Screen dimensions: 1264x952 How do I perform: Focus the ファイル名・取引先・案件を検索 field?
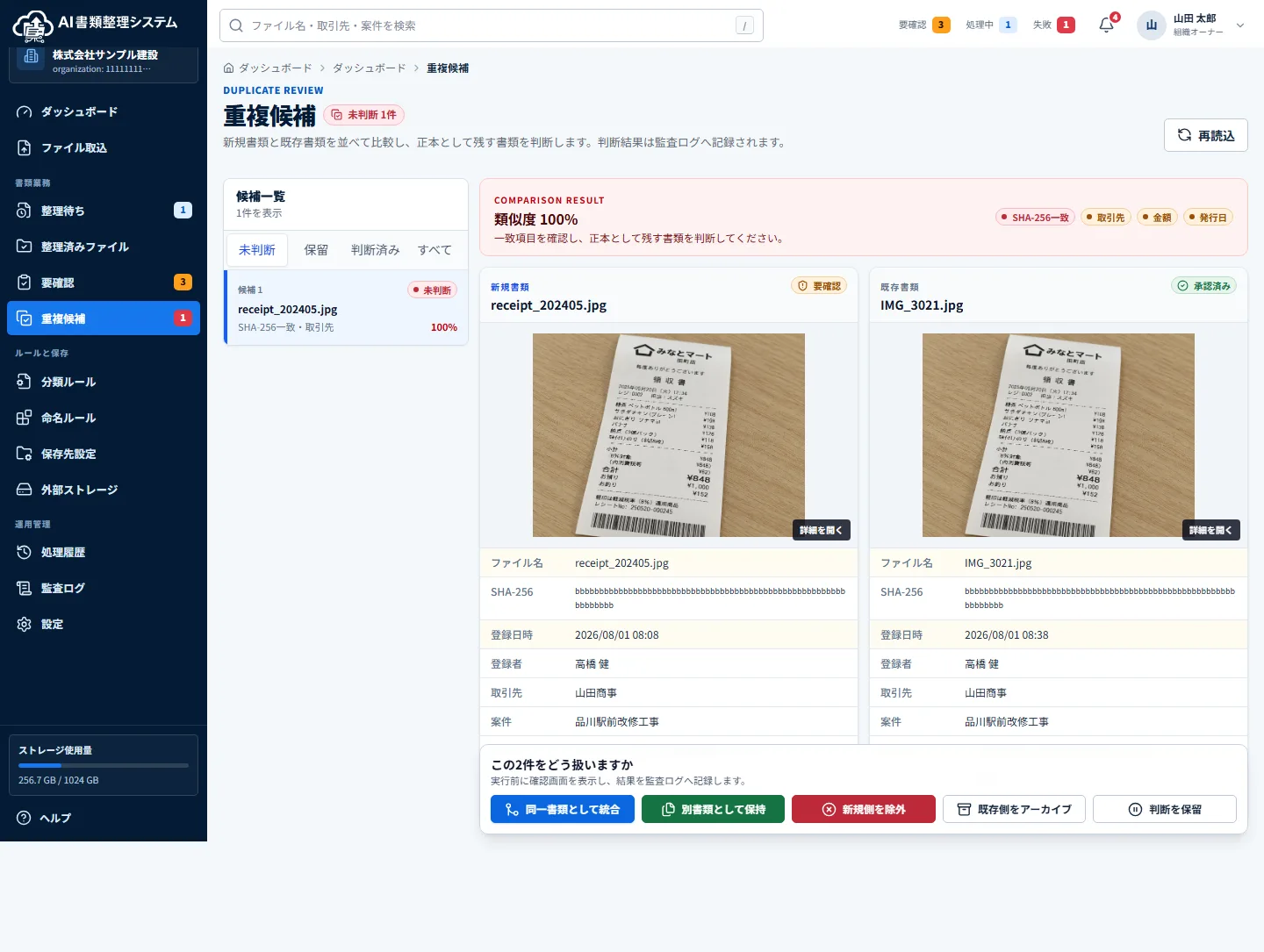492,25
